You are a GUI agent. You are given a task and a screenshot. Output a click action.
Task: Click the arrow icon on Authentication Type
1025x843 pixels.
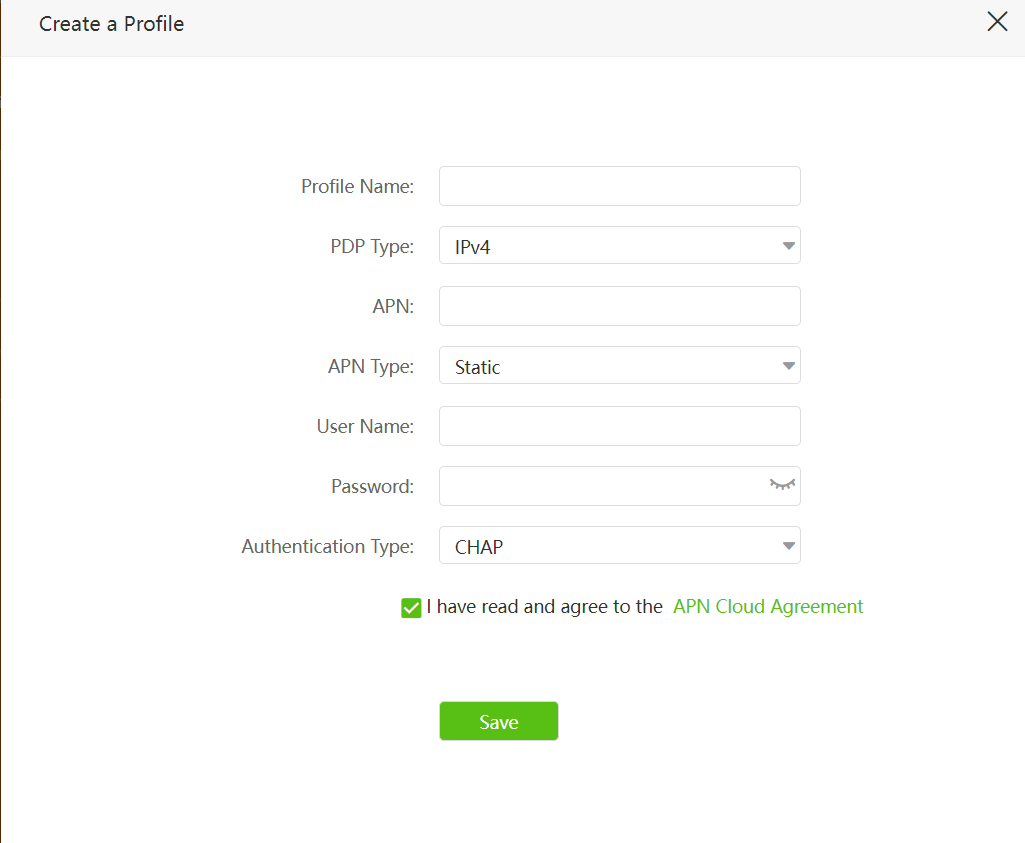coord(788,546)
